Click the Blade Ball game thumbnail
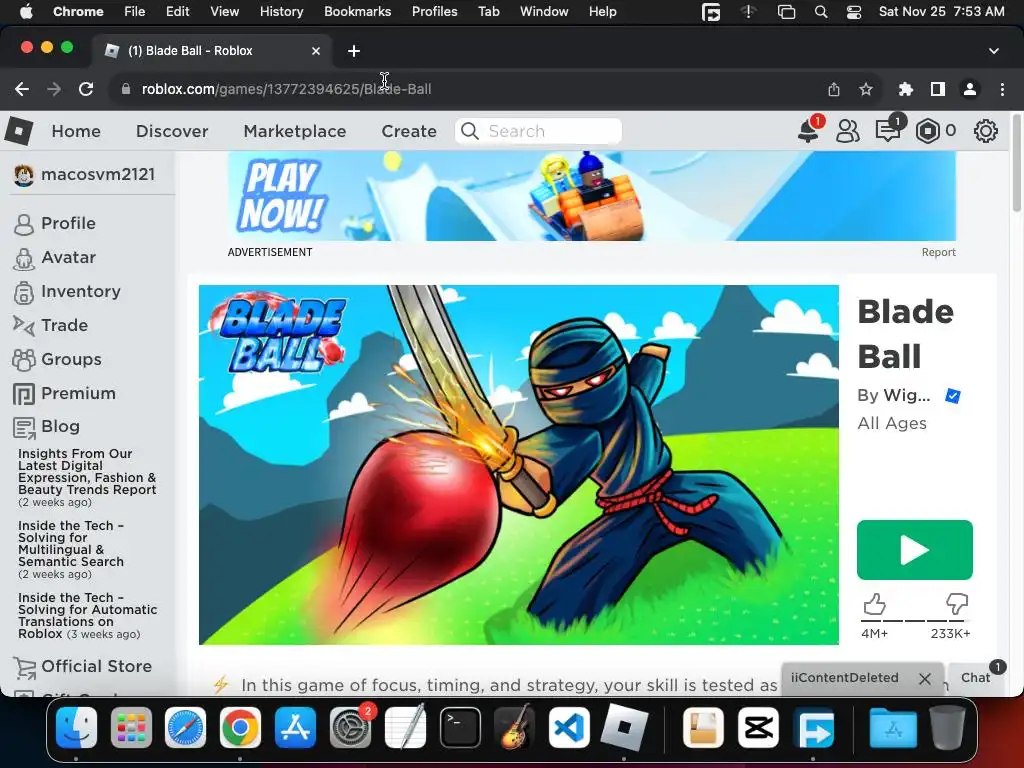The image size is (1024, 768). (x=519, y=465)
